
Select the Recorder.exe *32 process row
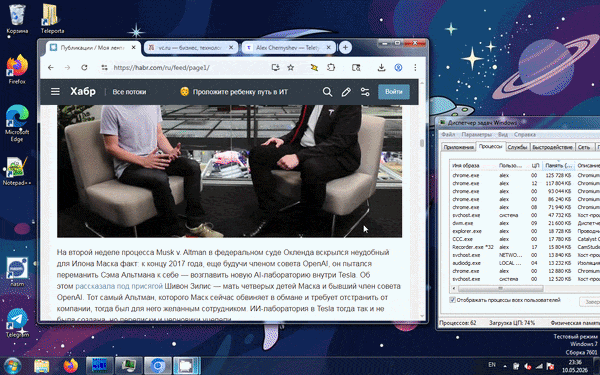(x=525, y=247)
